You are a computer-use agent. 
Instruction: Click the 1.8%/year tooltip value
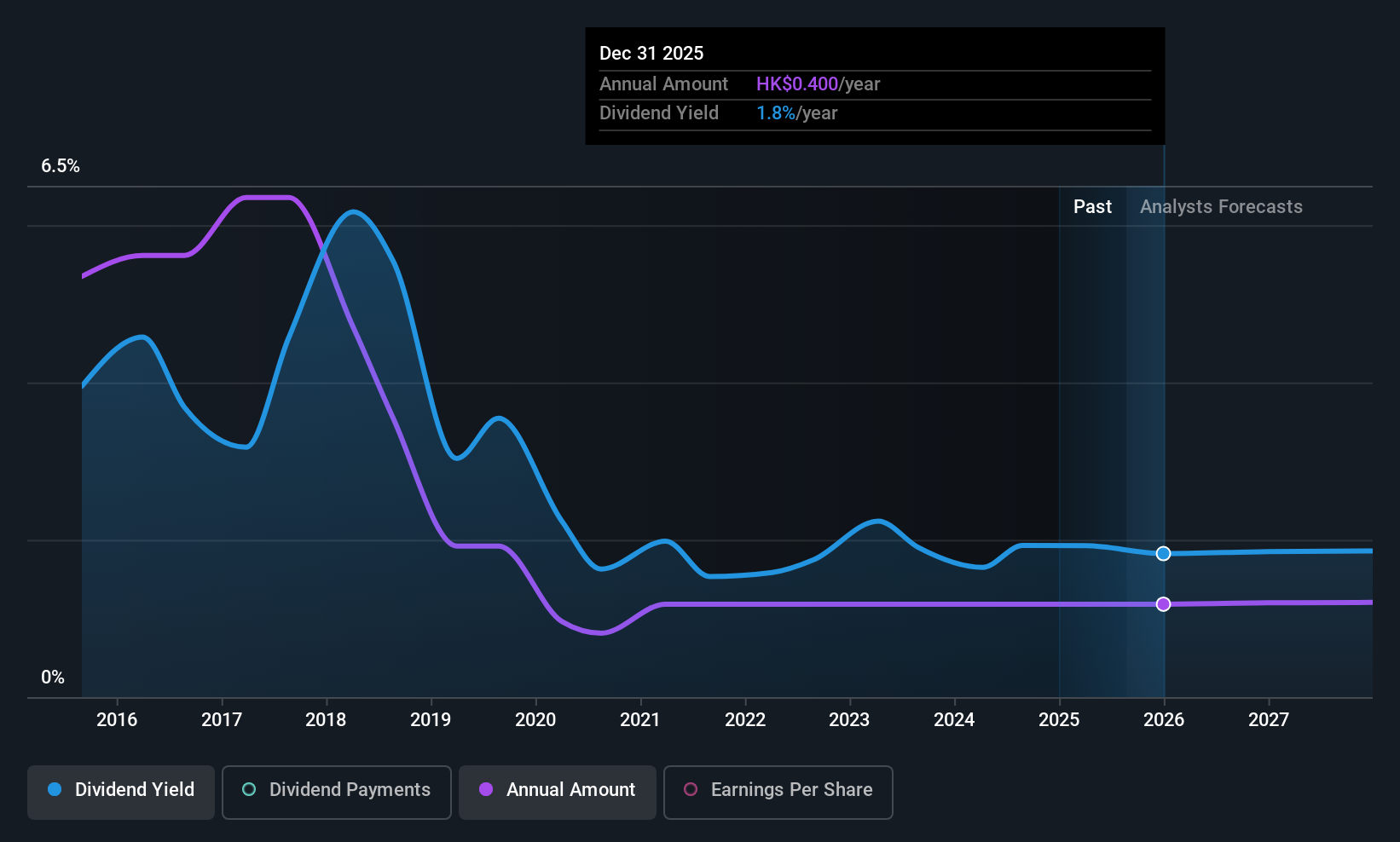(796, 113)
